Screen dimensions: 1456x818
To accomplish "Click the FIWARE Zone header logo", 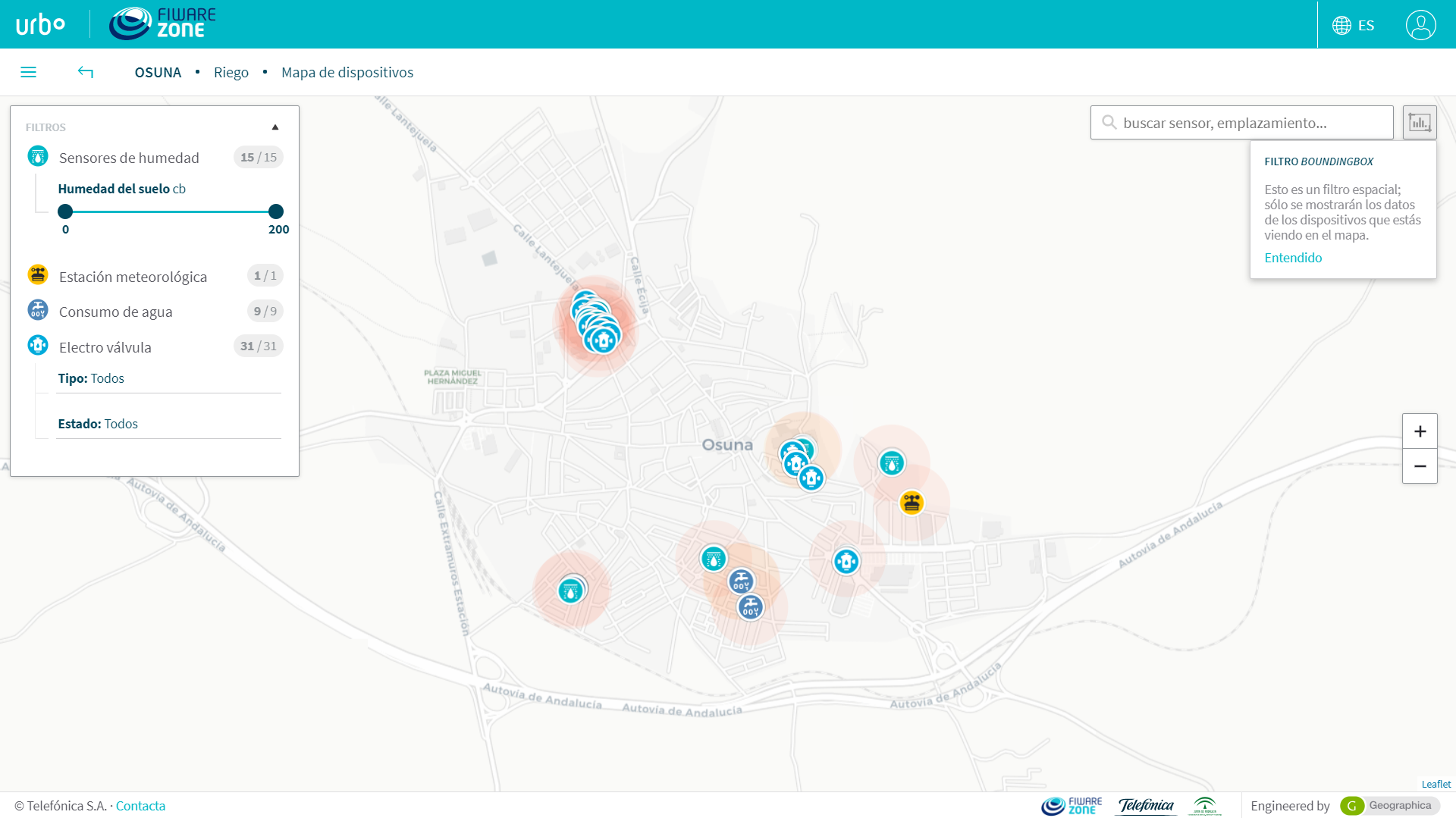I will [x=162, y=24].
